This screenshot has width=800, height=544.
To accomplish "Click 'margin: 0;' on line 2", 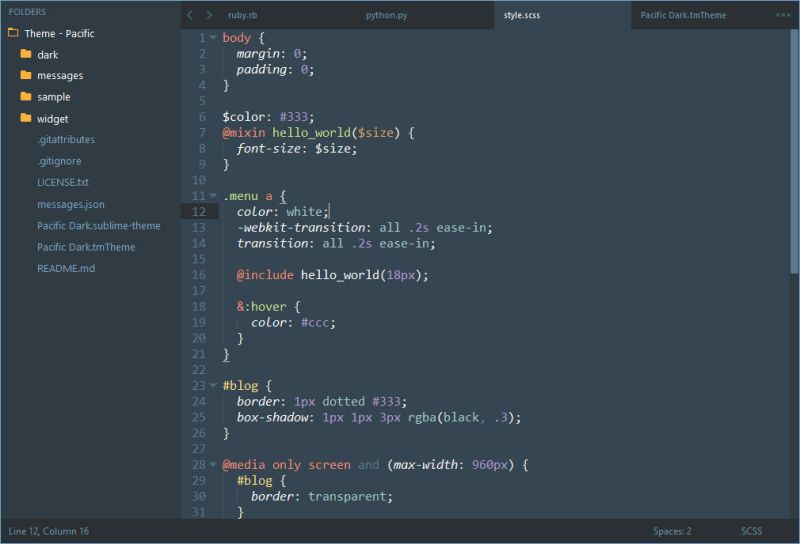I will click(272, 54).
